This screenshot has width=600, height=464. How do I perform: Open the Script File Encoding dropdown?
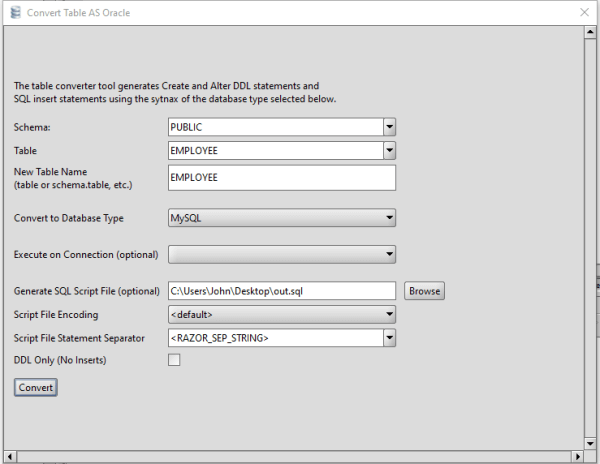click(x=282, y=314)
